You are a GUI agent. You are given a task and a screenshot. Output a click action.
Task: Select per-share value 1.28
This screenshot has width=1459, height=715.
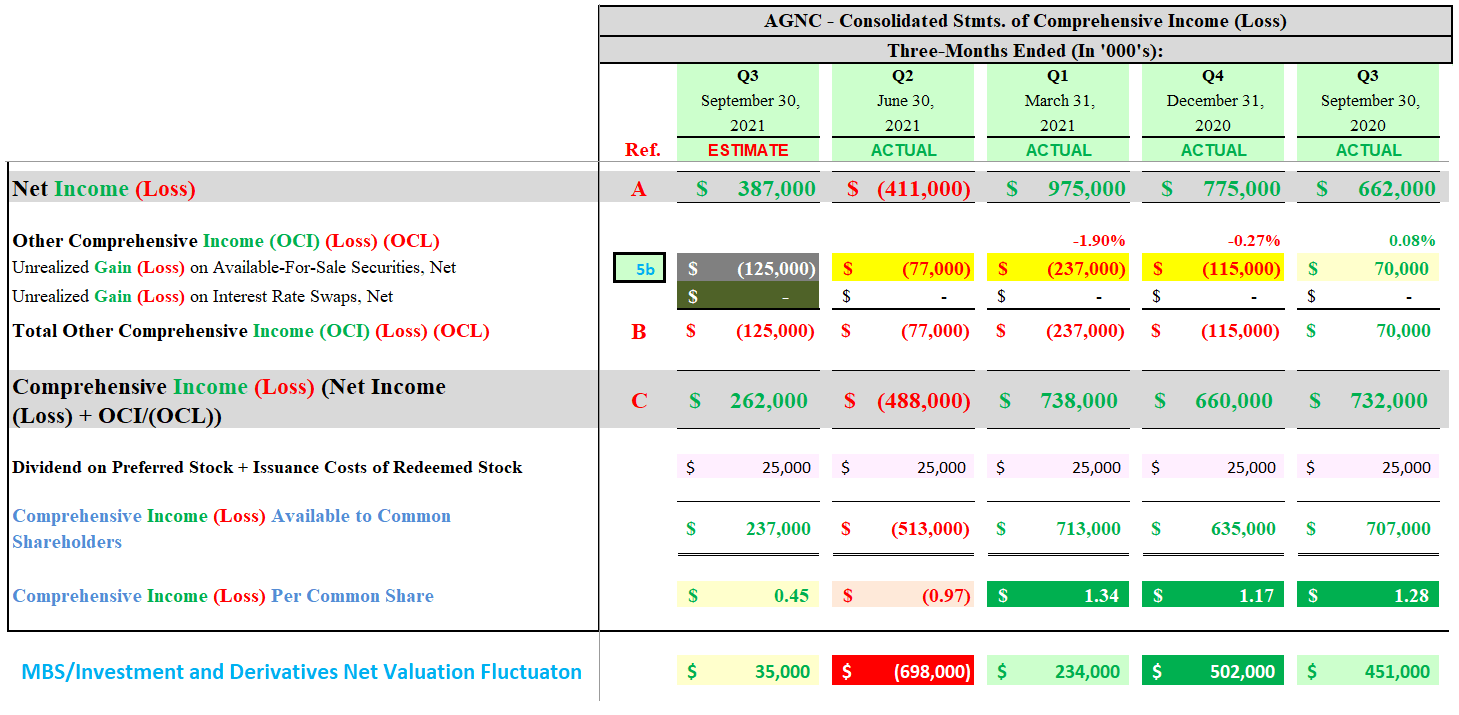[1368, 596]
